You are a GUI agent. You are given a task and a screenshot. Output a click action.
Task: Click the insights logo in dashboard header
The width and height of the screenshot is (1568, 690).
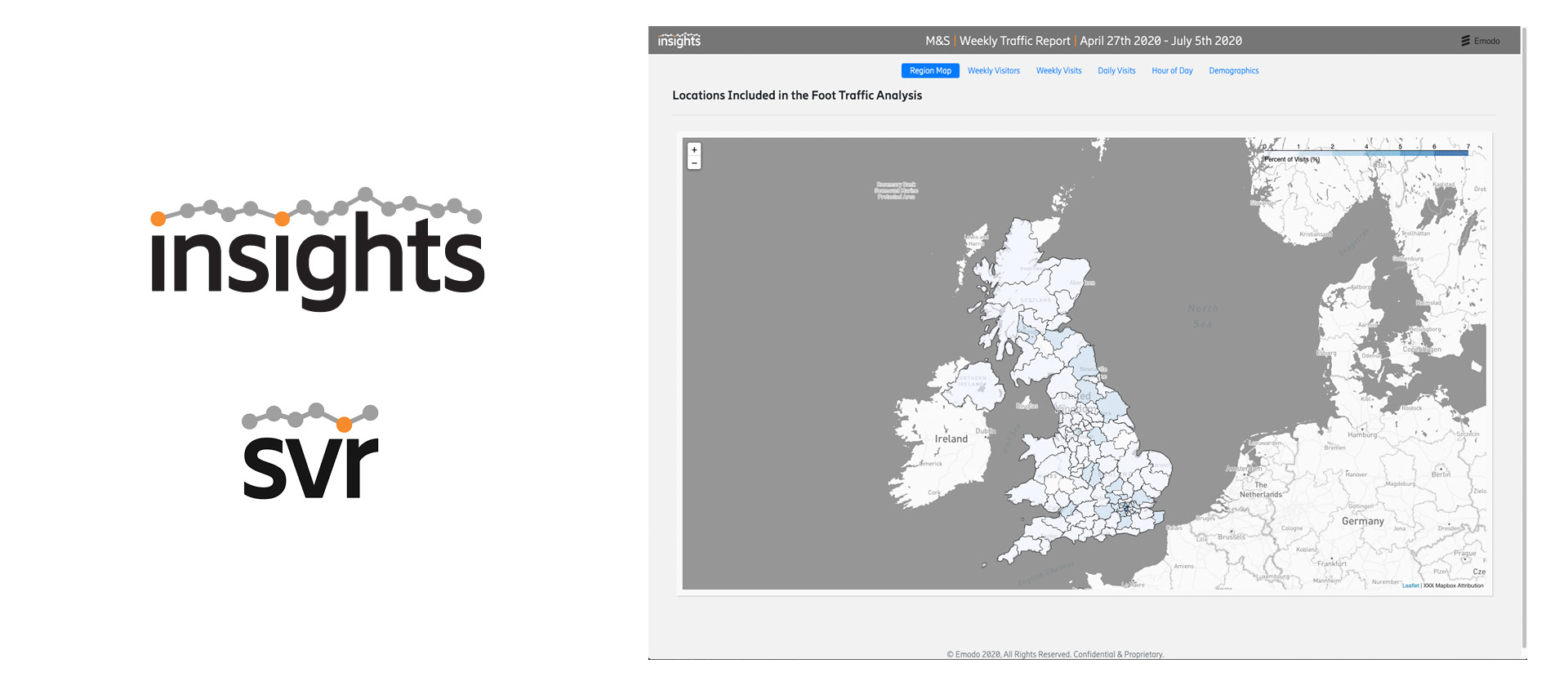pyautogui.click(x=679, y=40)
